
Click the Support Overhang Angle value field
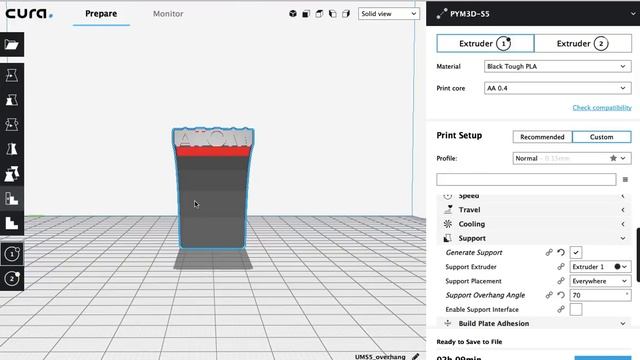[600, 295]
